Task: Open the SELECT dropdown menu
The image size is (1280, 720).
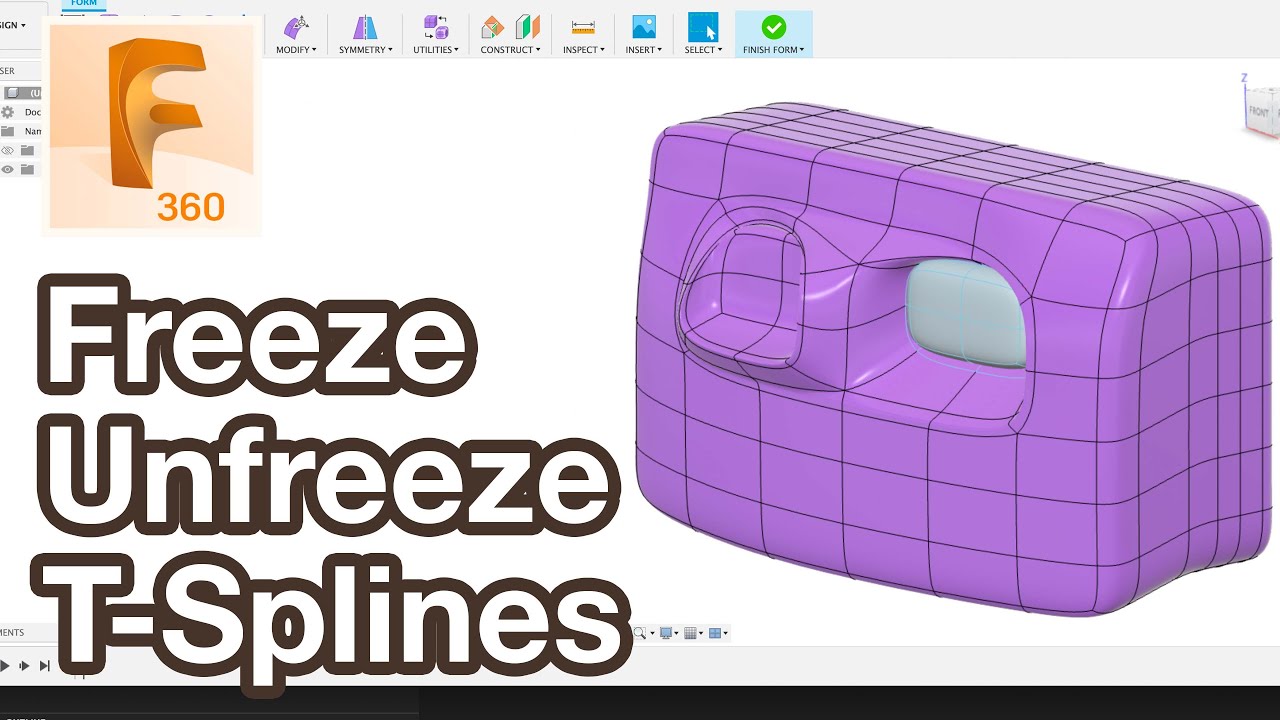Action: point(703,50)
